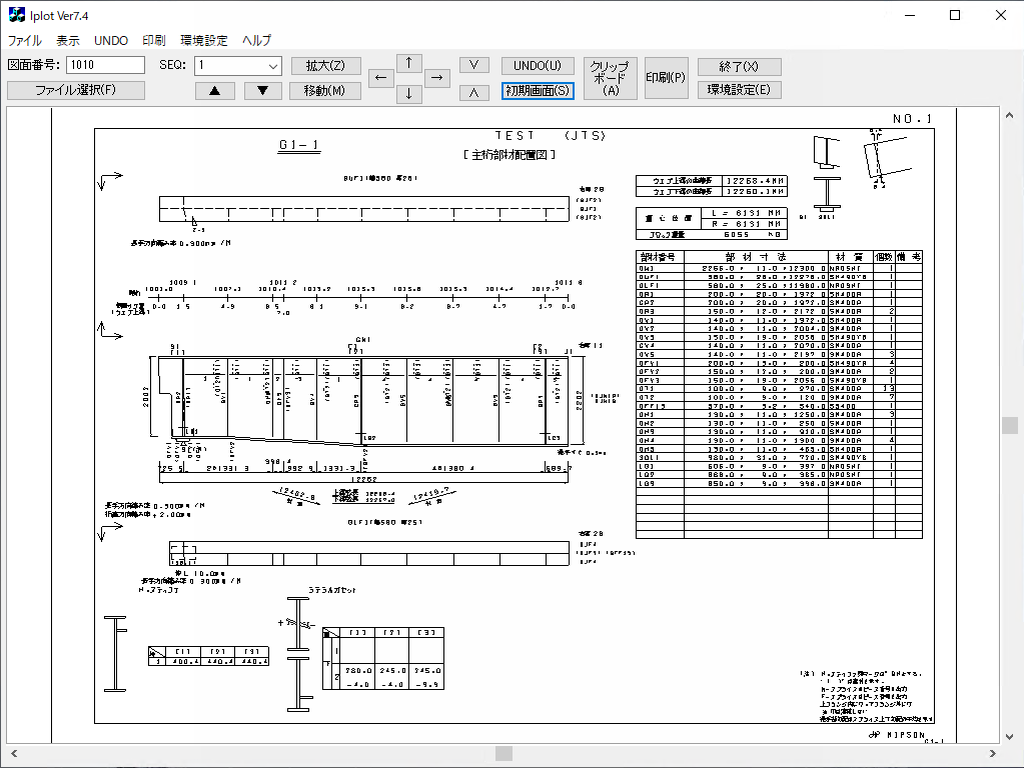The image size is (1024, 768).
Task: Click the クリップボード(A) button
Action: click(x=609, y=78)
